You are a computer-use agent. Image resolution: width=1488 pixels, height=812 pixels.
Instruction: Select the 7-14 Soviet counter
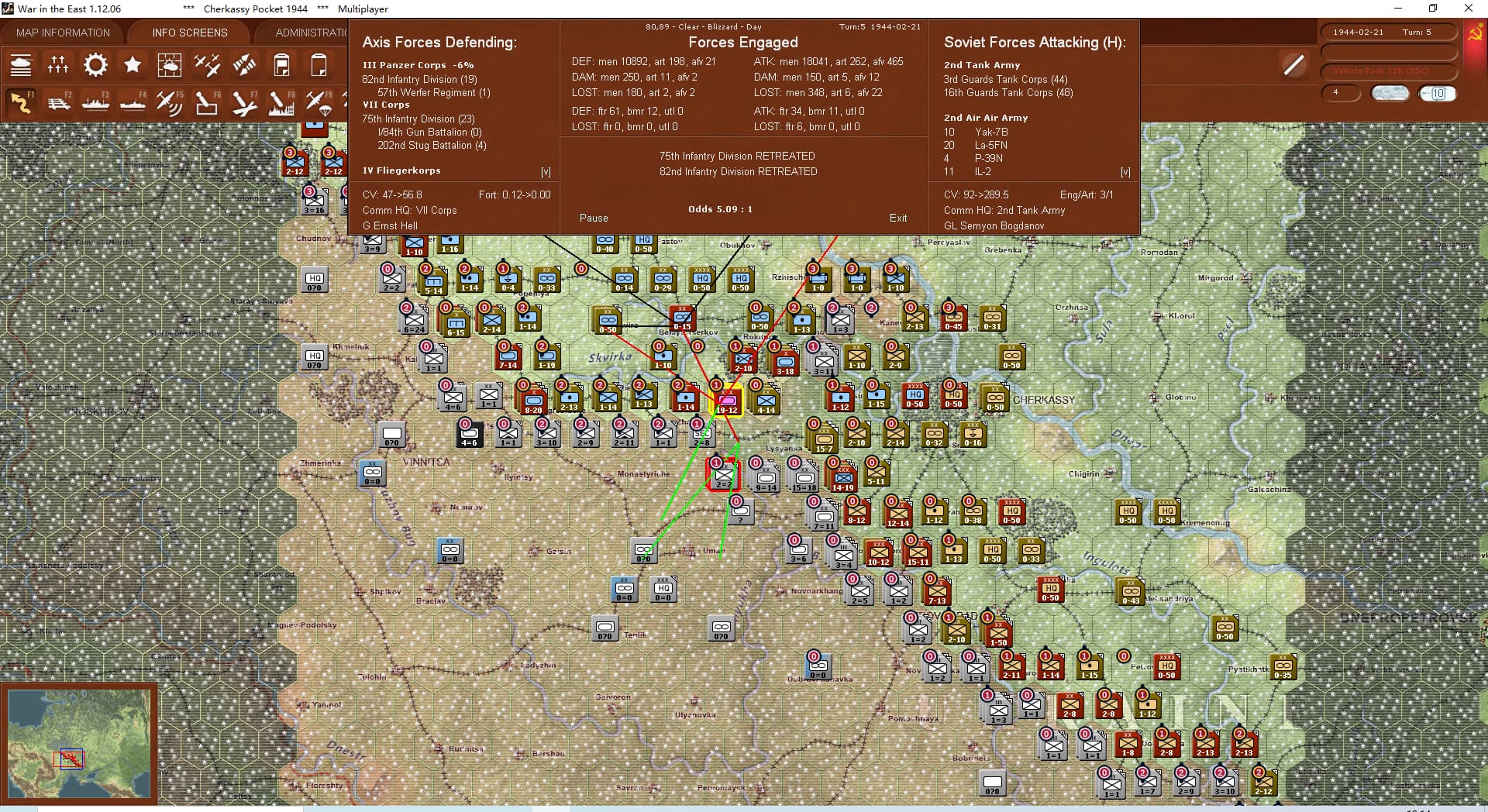pyautogui.click(x=508, y=355)
